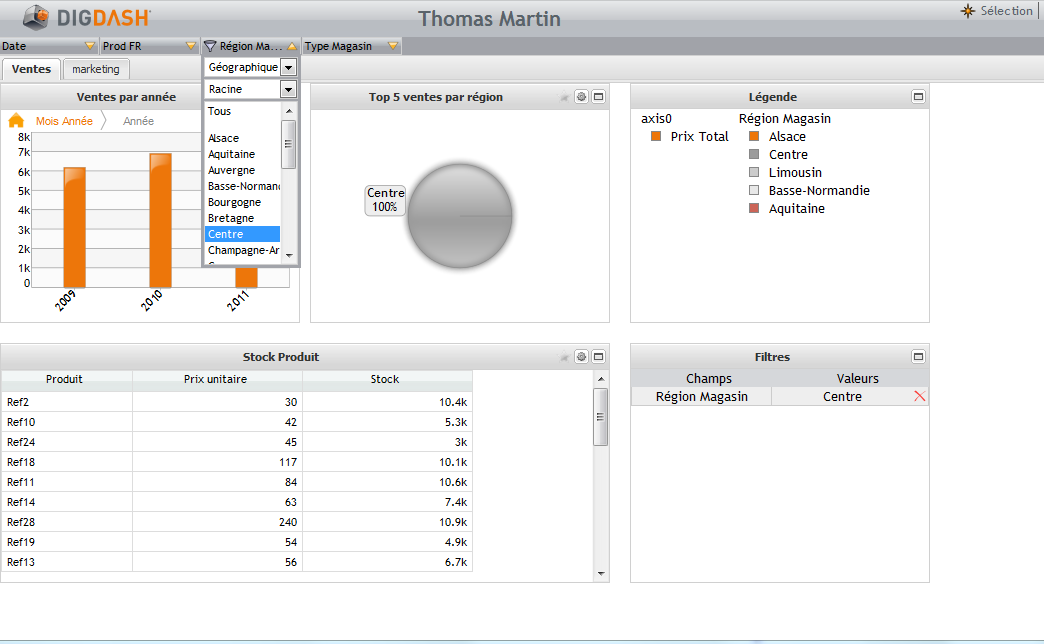The width and height of the screenshot is (1044, 644).
Task: Maximize the Top 5 ventes par région panel
Action: coord(598,97)
